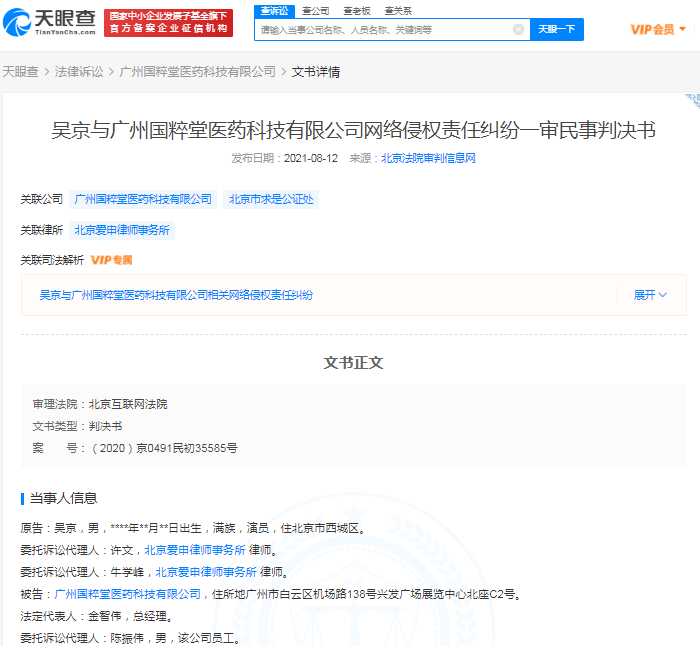Open source link 北京法院审判信息网
This screenshot has width=700, height=646.
tap(428, 158)
